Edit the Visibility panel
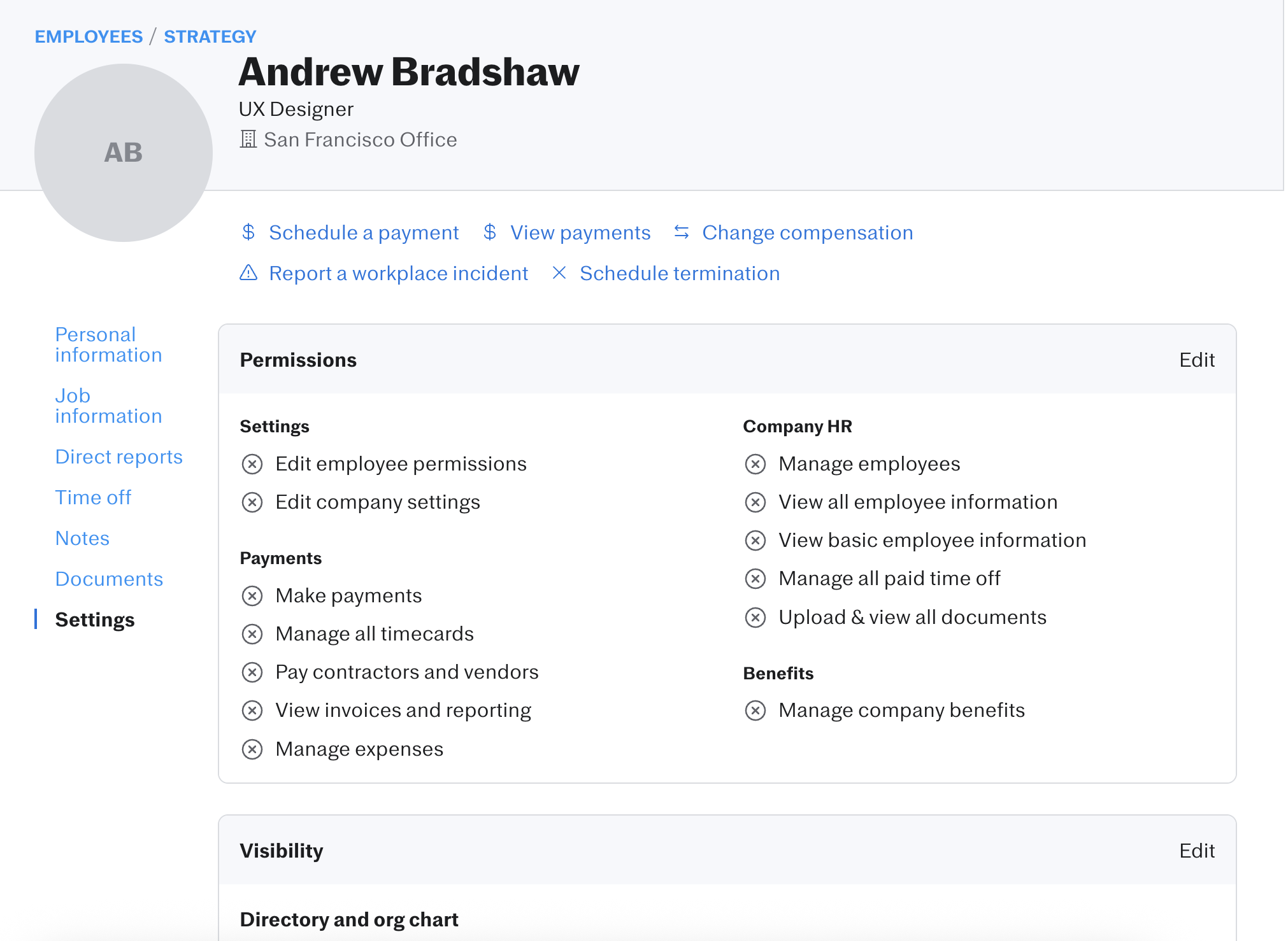 1197,851
